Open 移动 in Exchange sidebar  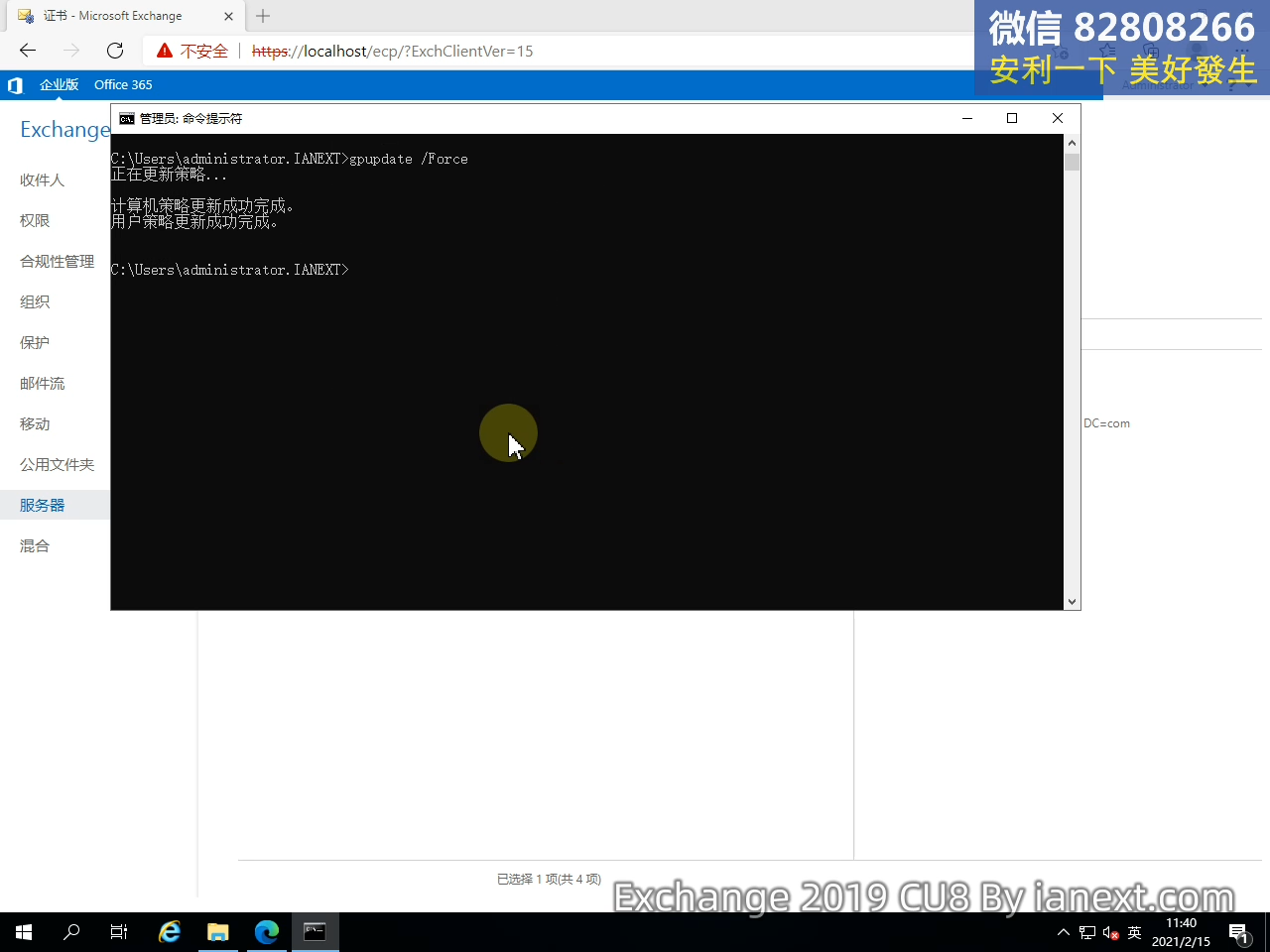click(x=35, y=423)
